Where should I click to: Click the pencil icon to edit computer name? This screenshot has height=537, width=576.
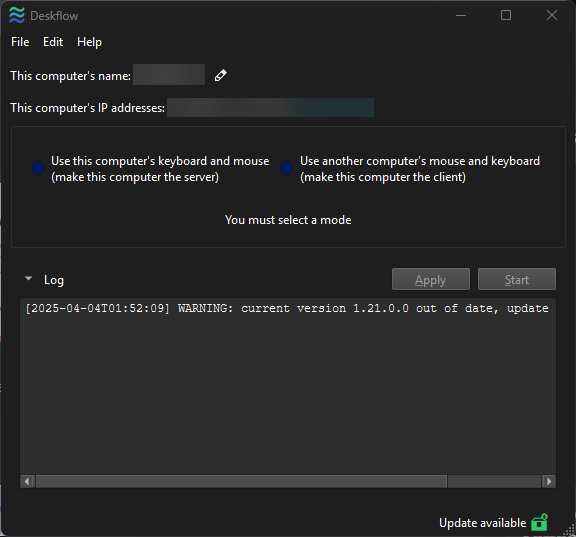[220, 75]
